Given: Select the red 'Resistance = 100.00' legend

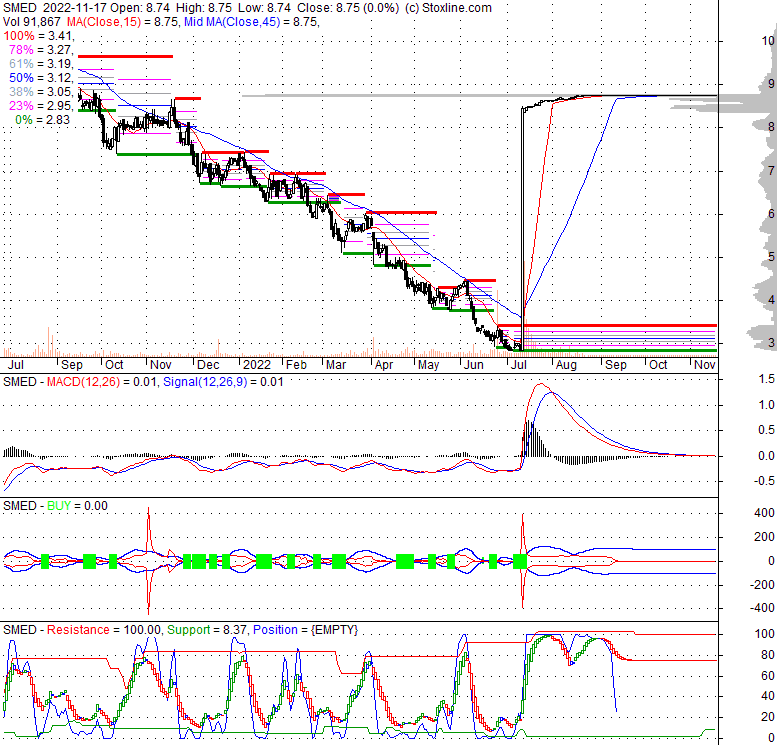Looking at the screenshot, I should pos(104,630).
